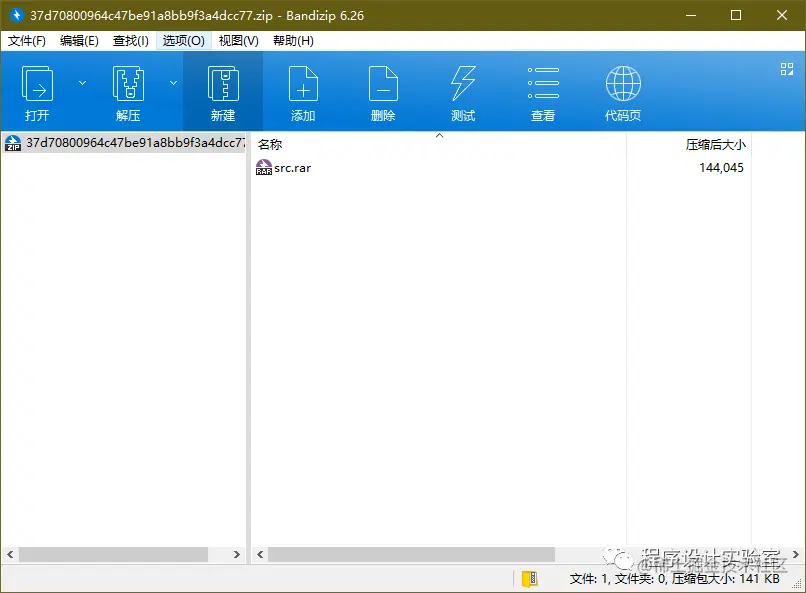Click right arrow of tree pane scrollbar
Image resolution: width=806 pixels, height=593 pixels.
pyautogui.click(x=236, y=554)
